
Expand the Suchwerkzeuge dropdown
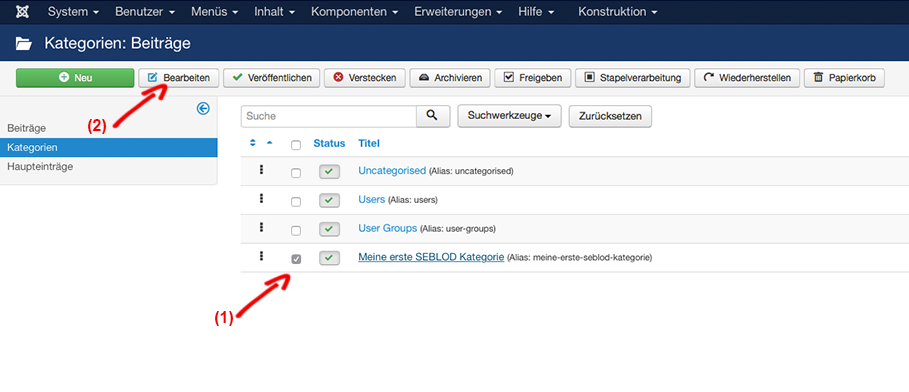tap(510, 116)
